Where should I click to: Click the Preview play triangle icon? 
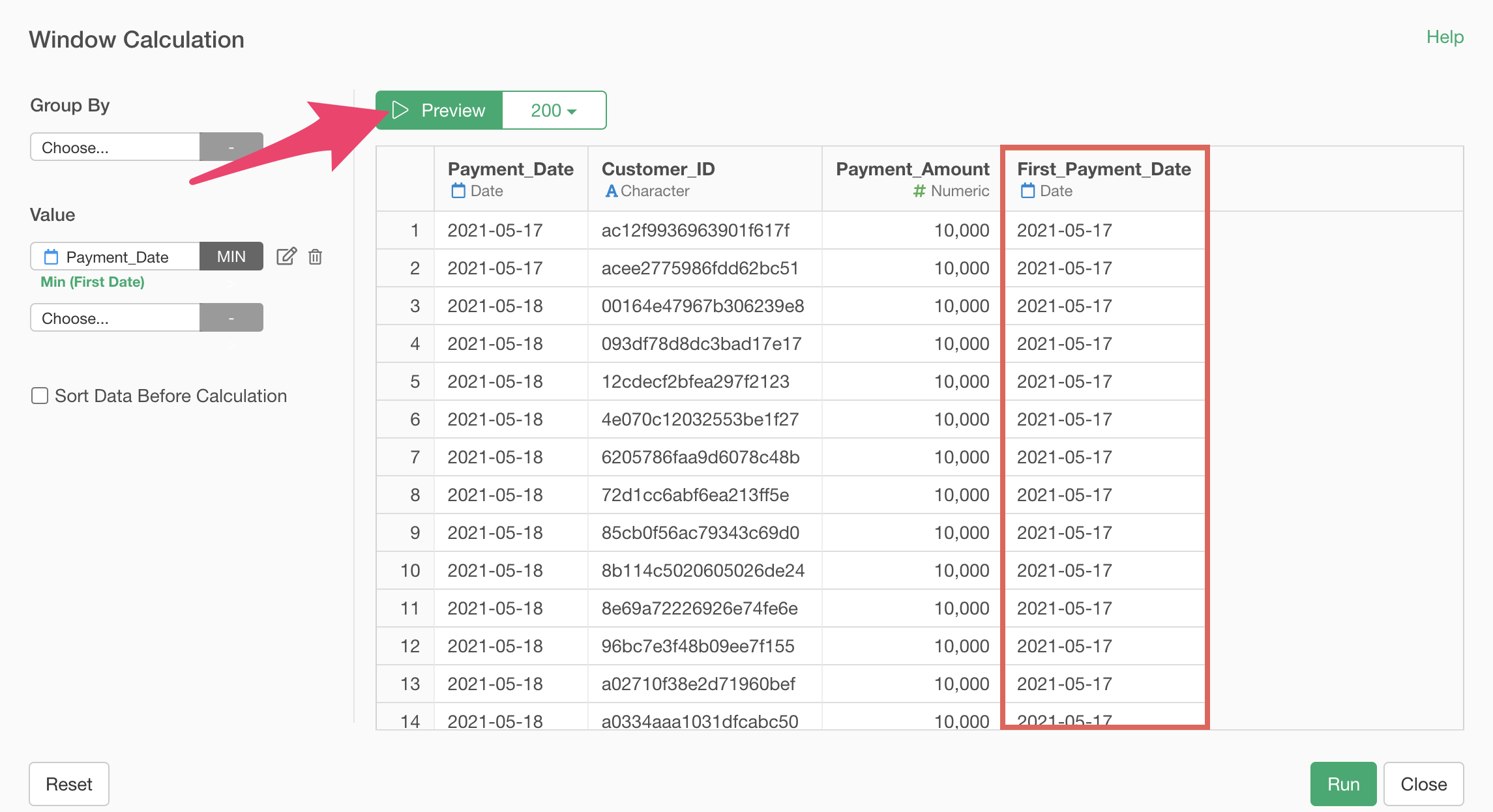pyautogui.click(x=400, y=110)
